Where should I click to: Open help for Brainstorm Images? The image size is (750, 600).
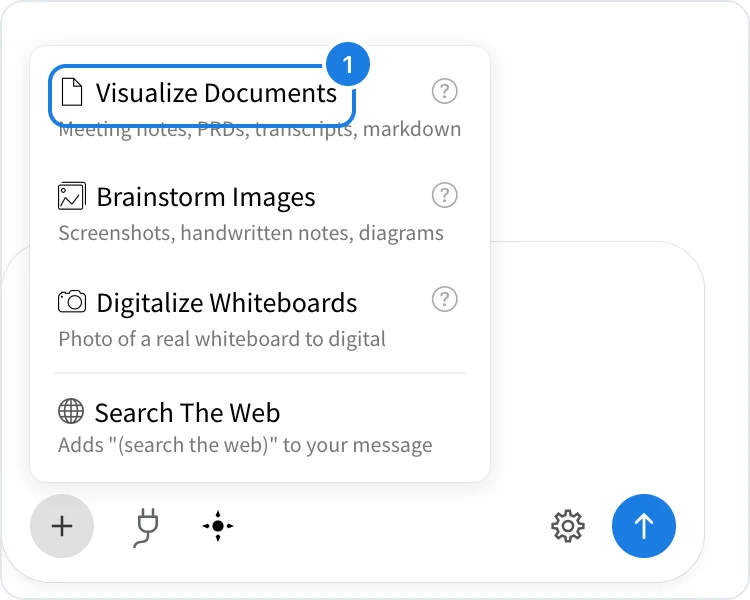click(x=445, y=195)
